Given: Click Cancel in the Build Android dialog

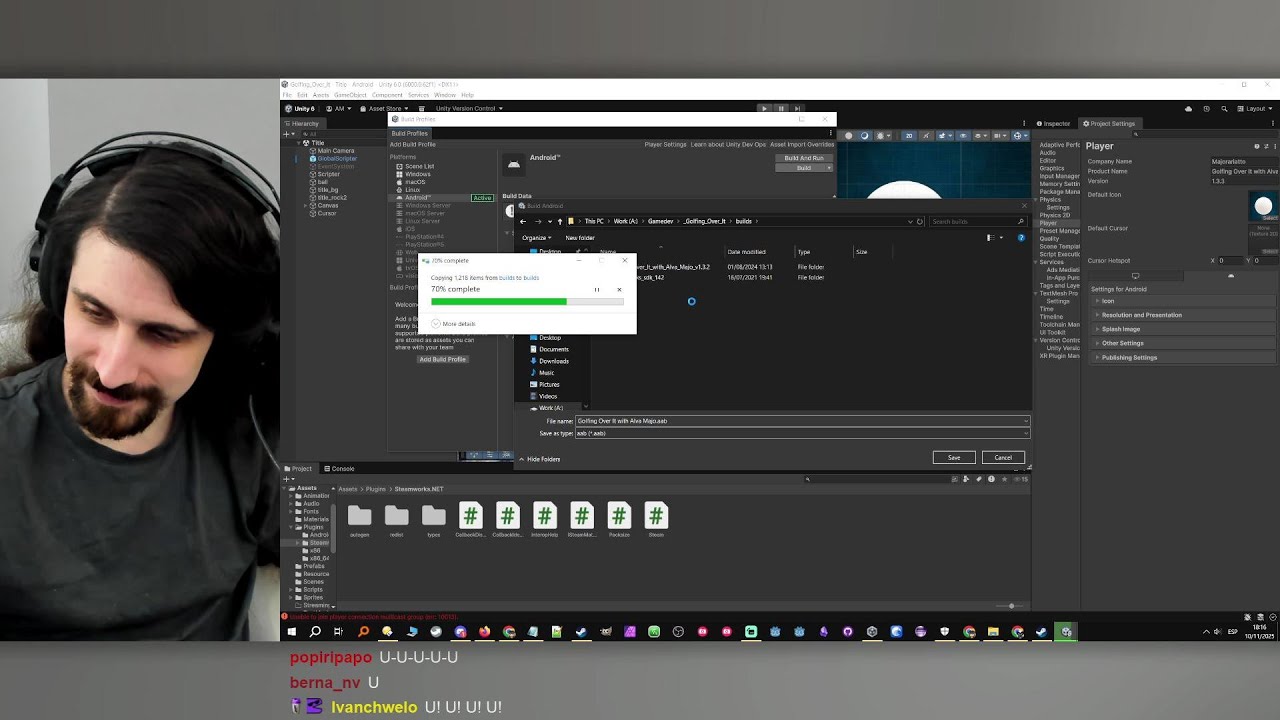Looking at the screenshot, I should click(1003, 458).
